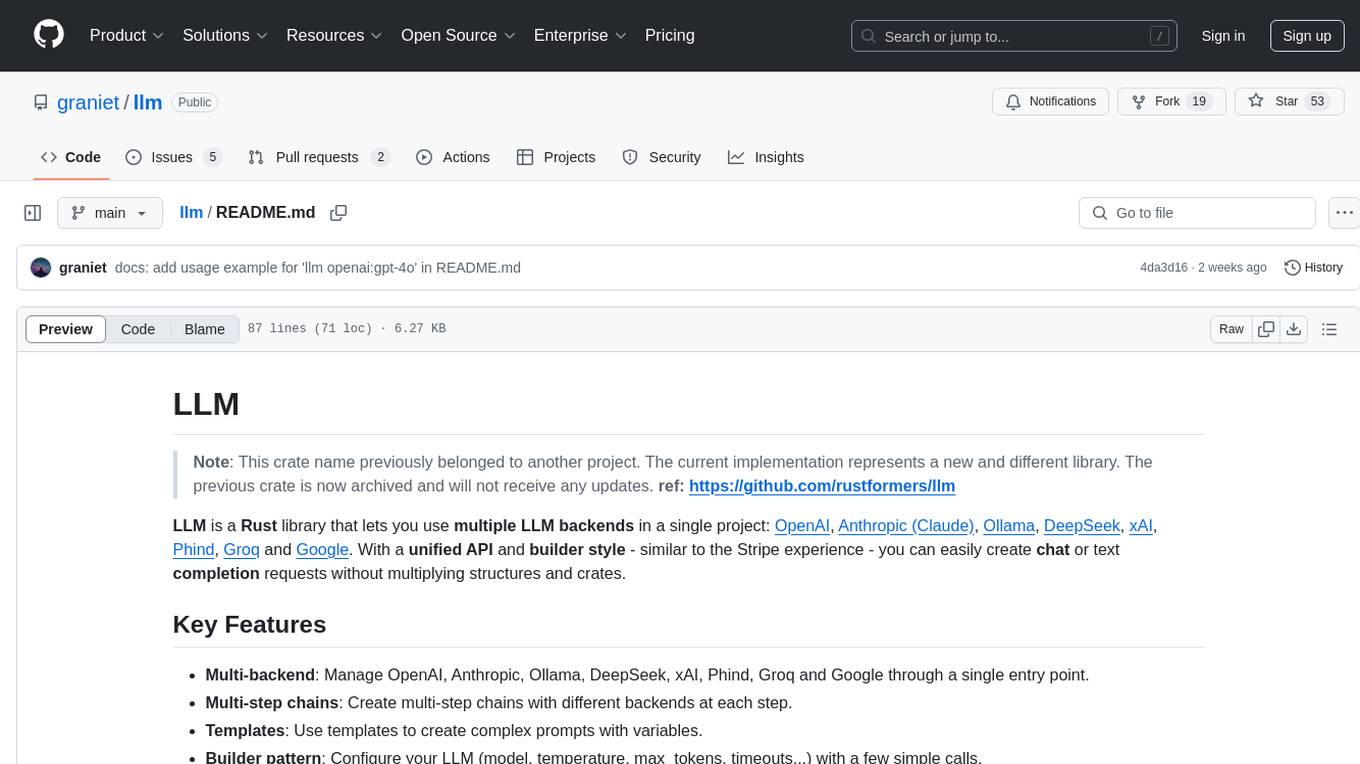Screen dimensions: 1360x764
Task: Switch to the Code tab
Action: click(71, 157)
